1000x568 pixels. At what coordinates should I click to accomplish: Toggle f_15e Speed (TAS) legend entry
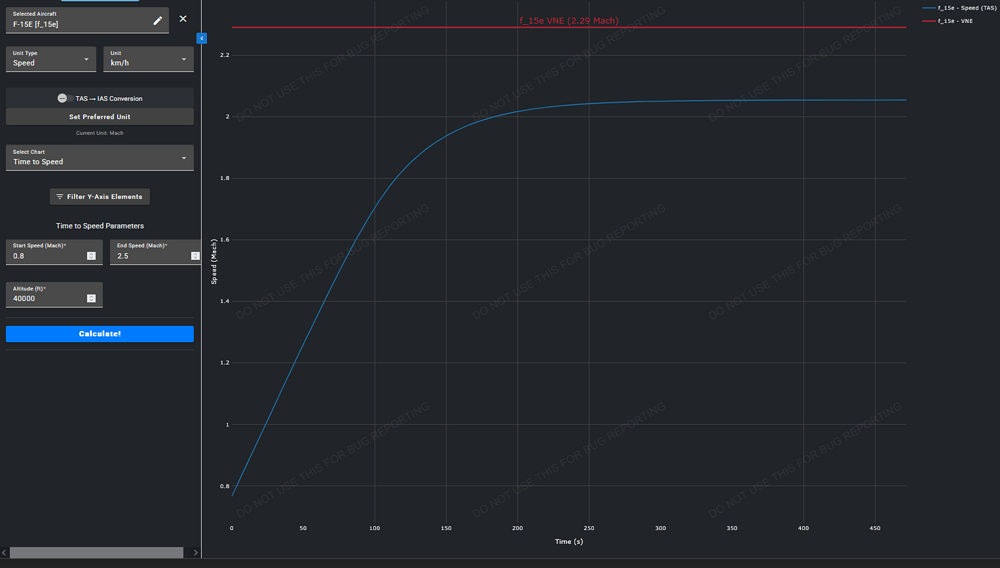point(959,8)
